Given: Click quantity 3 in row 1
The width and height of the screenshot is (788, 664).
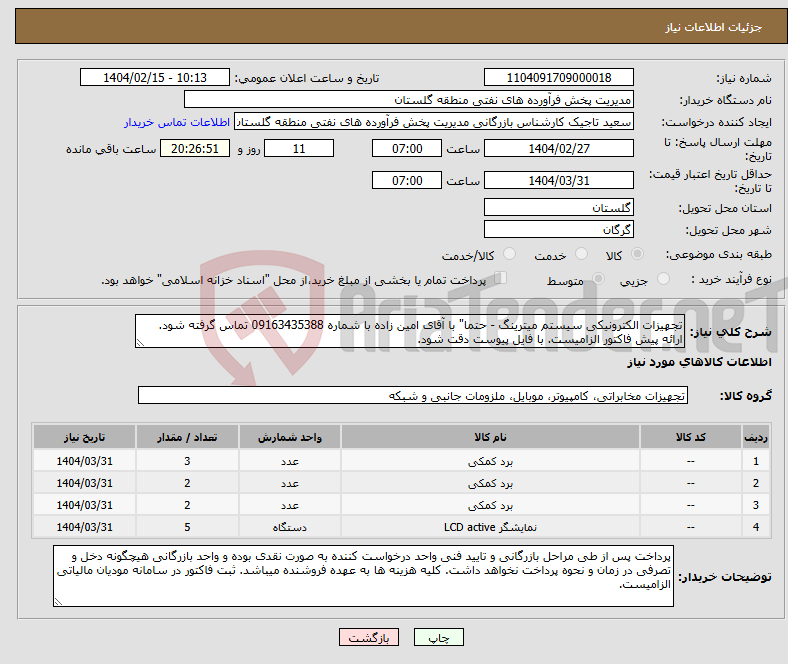Looking at the screenshot, I should 187,461.
